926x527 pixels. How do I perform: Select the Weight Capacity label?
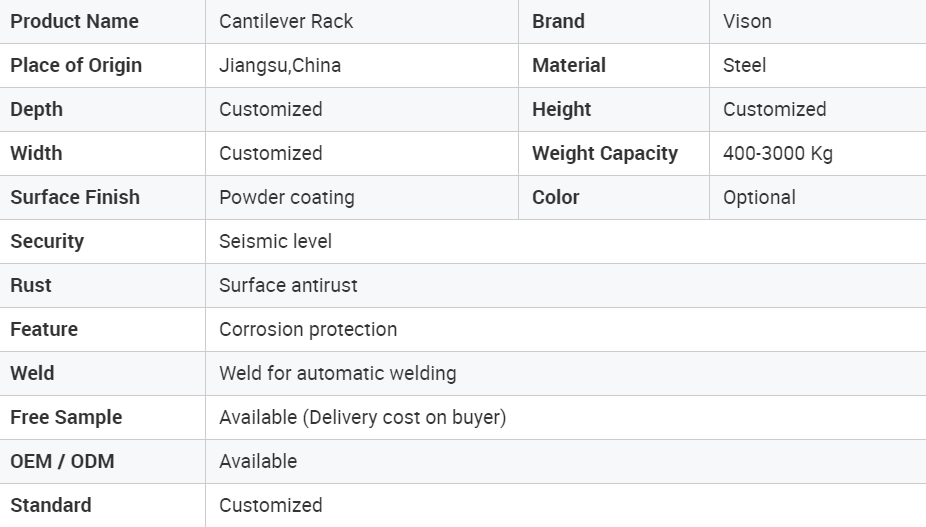(605, 154)
